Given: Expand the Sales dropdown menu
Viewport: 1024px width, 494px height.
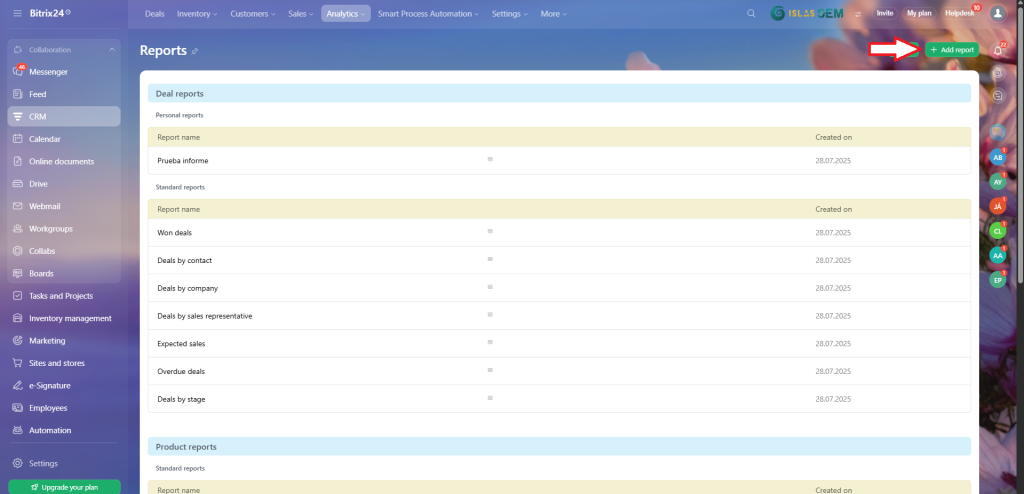Looking at the screenshot, I should tap(300, 14).
